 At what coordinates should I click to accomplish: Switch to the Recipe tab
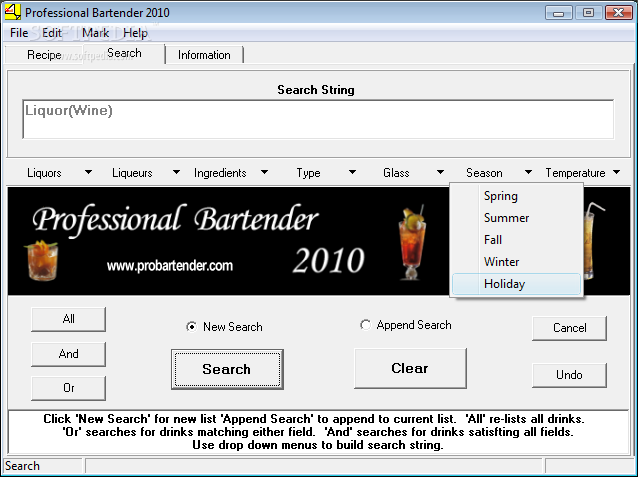pos(44,55)
